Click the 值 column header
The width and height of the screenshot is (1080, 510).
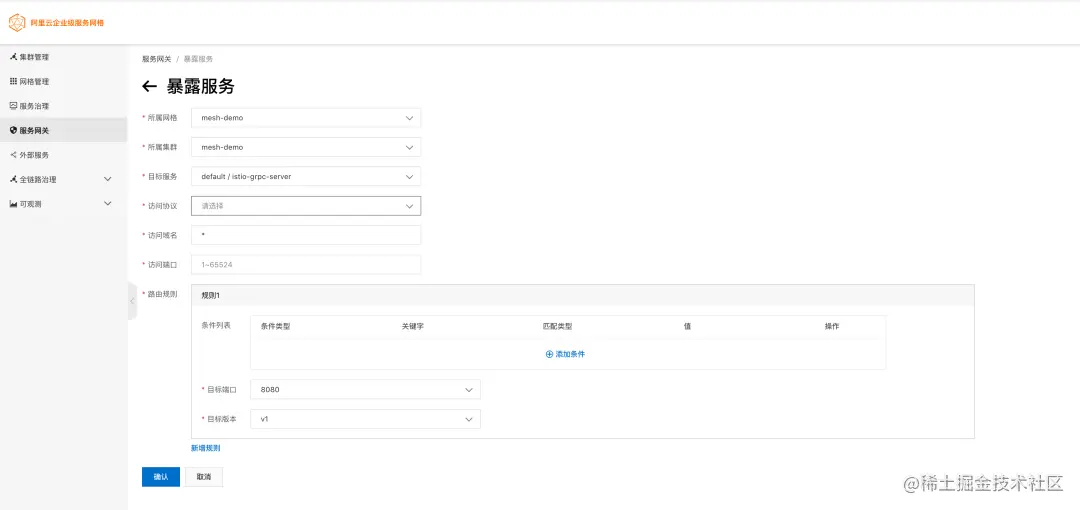pos(687,327)
